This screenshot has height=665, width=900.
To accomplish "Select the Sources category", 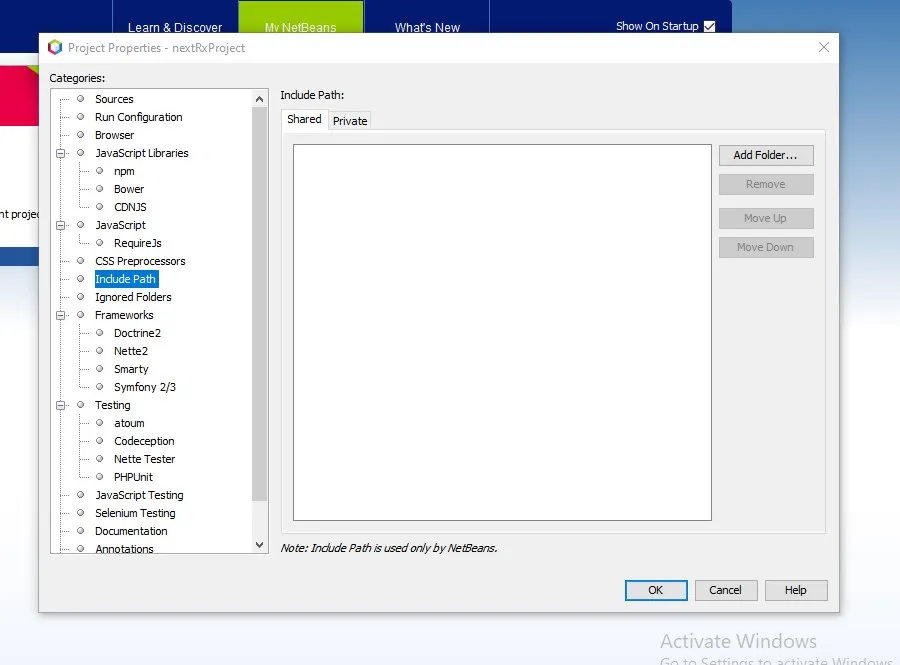I will pos(114,99).
